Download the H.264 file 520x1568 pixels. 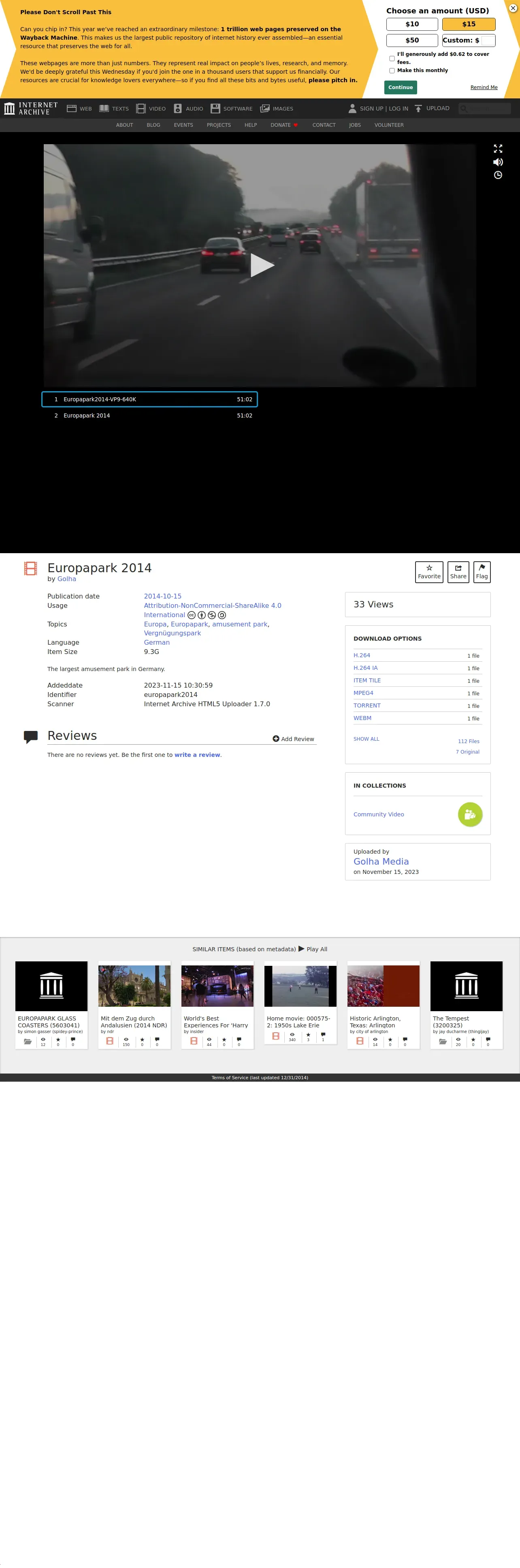pos(362,656)
